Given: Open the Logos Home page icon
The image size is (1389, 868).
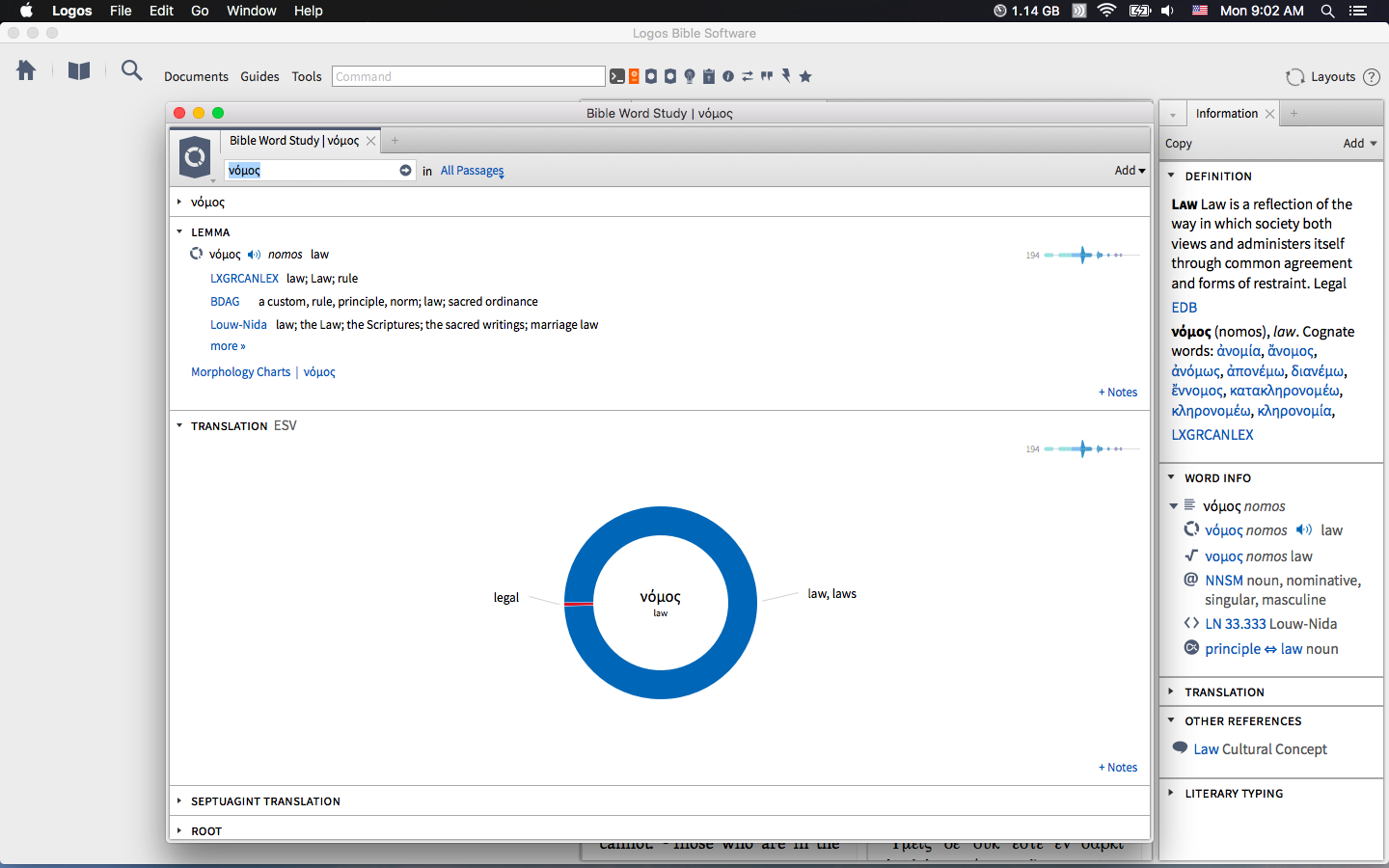Looking at the screenshot, I should coord(26,70).
